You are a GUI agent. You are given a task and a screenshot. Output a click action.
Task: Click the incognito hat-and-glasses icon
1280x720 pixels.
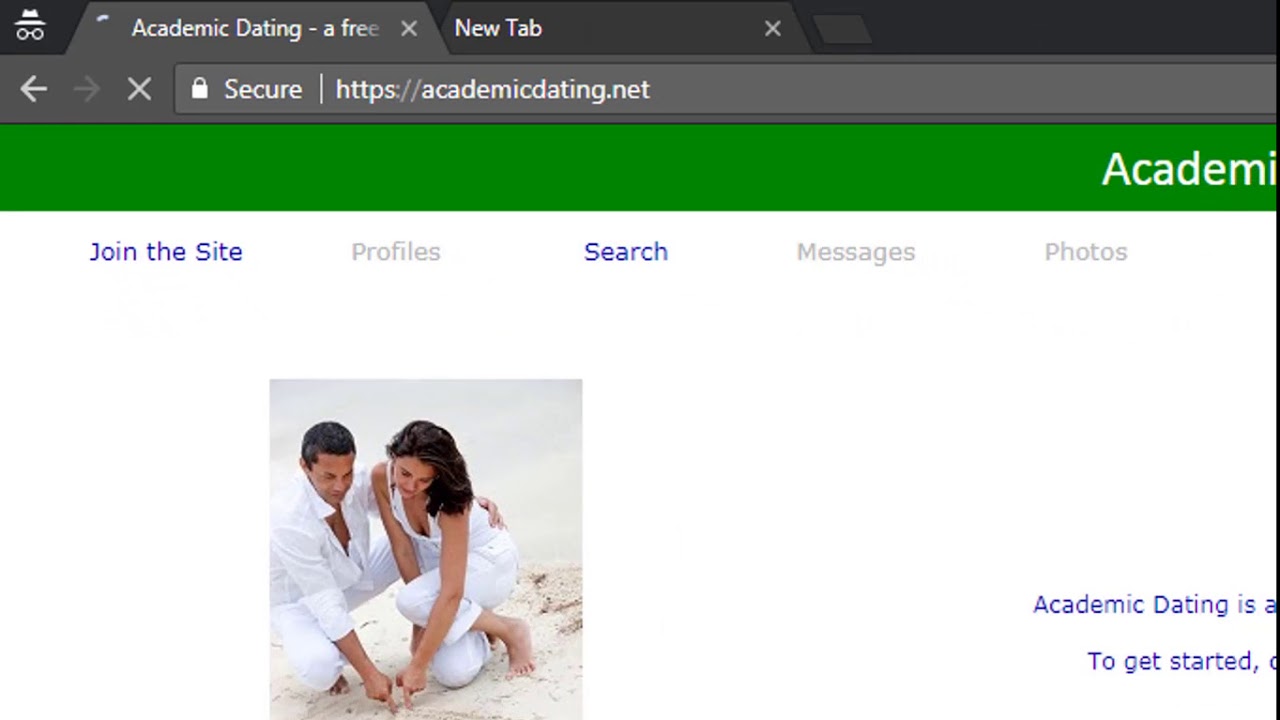coord(30,26)
